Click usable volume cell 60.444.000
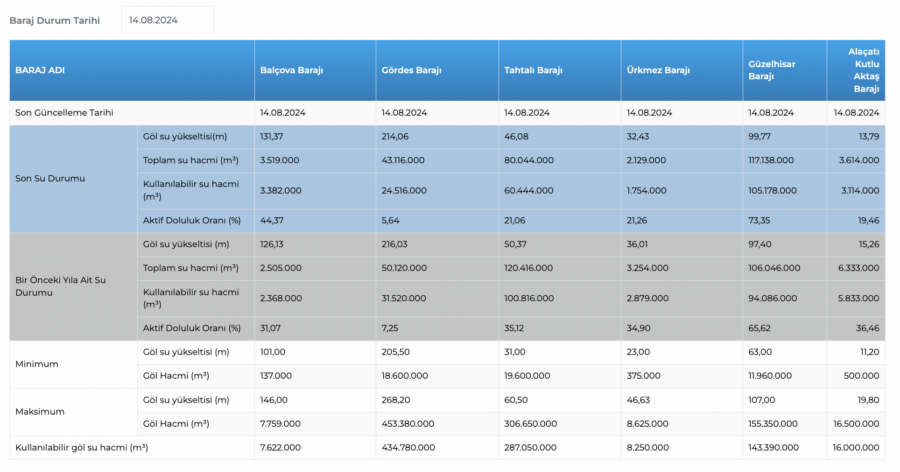The image size is (900, 472). click(529, 191)
